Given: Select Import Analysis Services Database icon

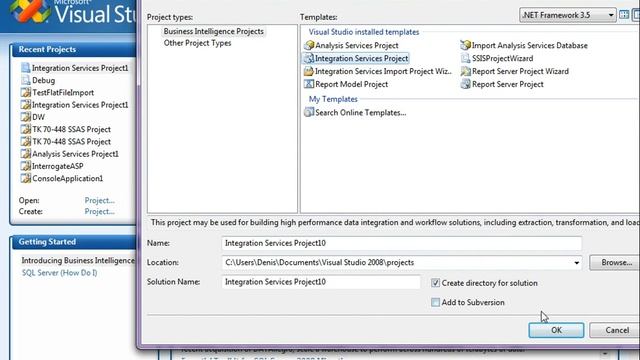Looking at the screenshot, I should (466, 45).
